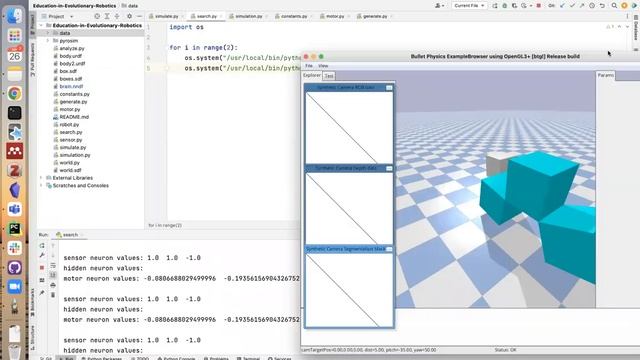Open the Python Packages tool window
640x360 pixels.
102,358
